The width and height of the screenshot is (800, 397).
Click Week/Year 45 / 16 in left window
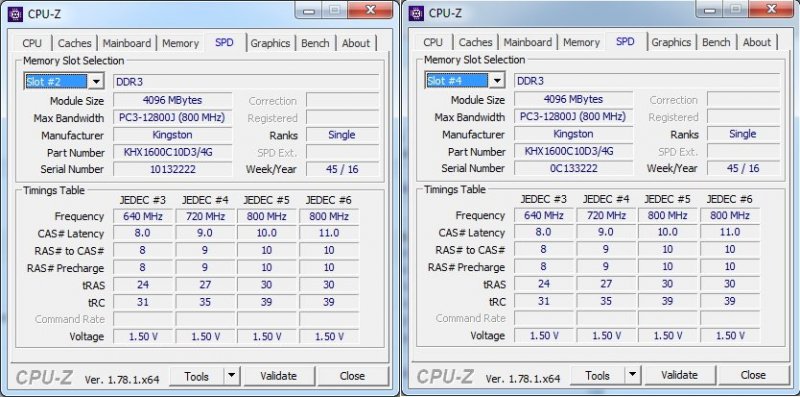[x=342, y=169]
